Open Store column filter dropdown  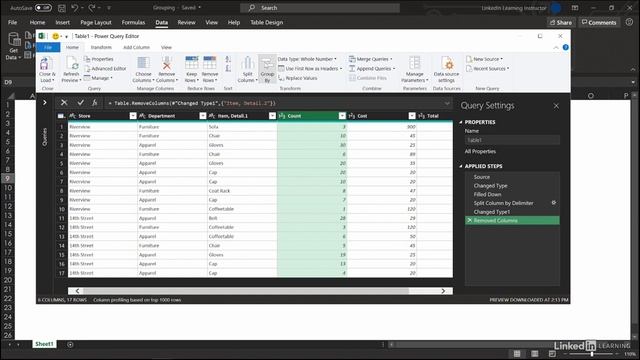point(133,116)
